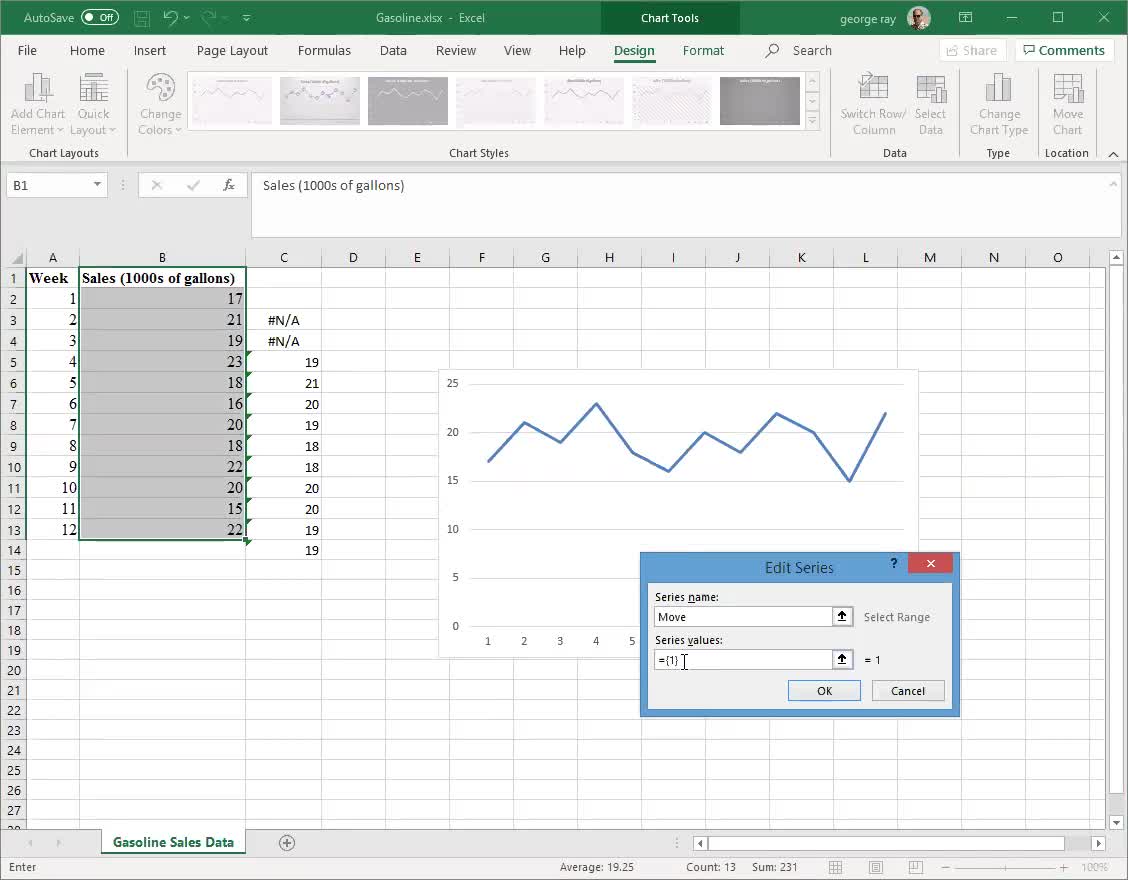Click the Cancel X icon in formula bar
Image resolution: width=1128 pixels, height=880 pixels.
[156, 186]
